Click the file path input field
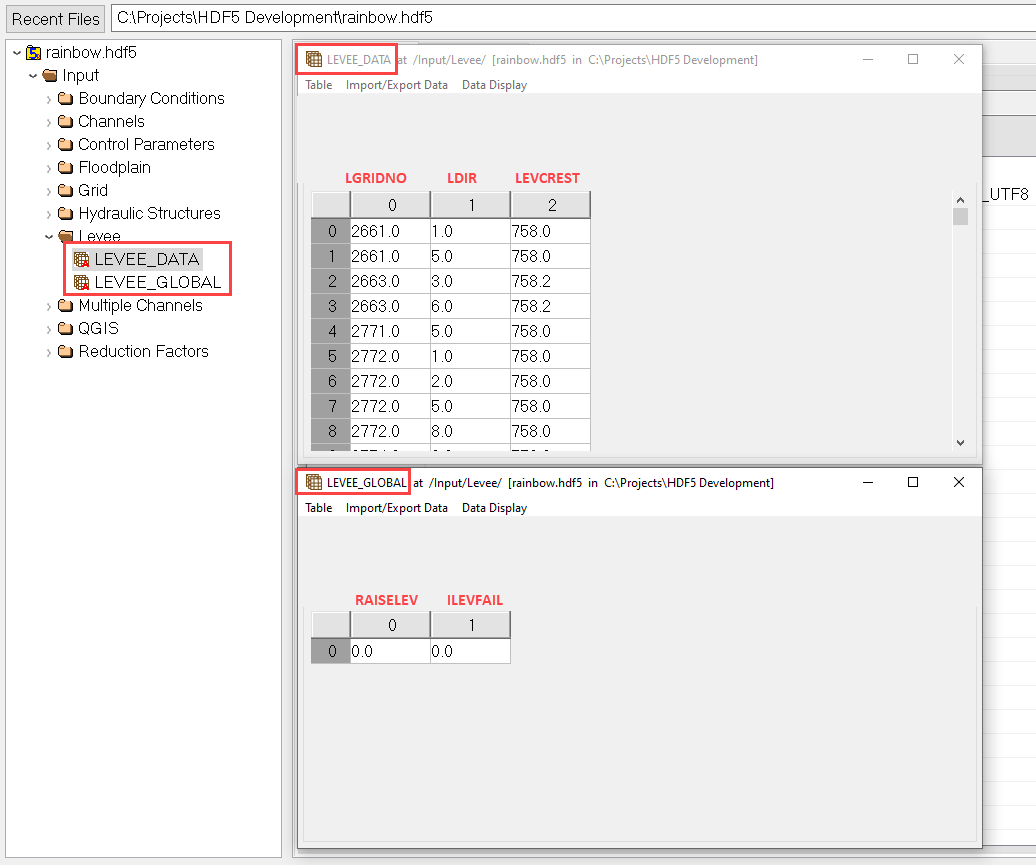The width and height of the screenshot is (1036, 865). point(570,18)
